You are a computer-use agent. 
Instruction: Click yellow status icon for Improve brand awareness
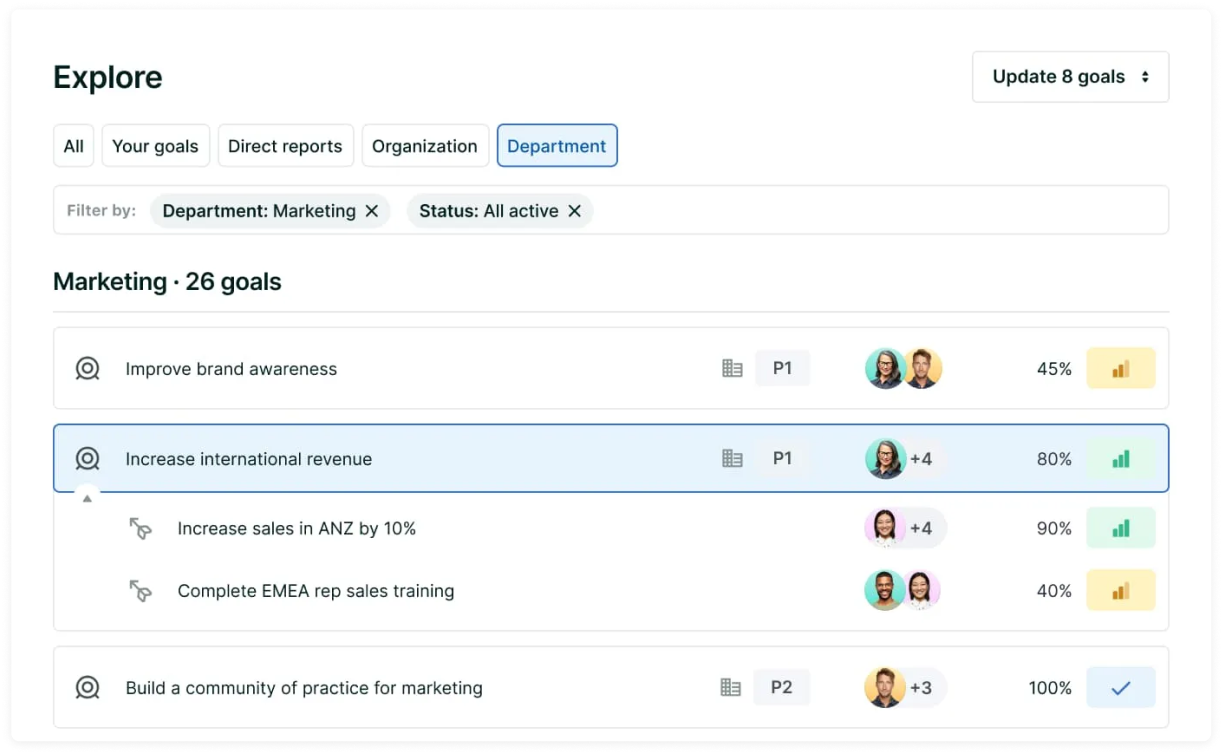click(x=1121, y=368)
